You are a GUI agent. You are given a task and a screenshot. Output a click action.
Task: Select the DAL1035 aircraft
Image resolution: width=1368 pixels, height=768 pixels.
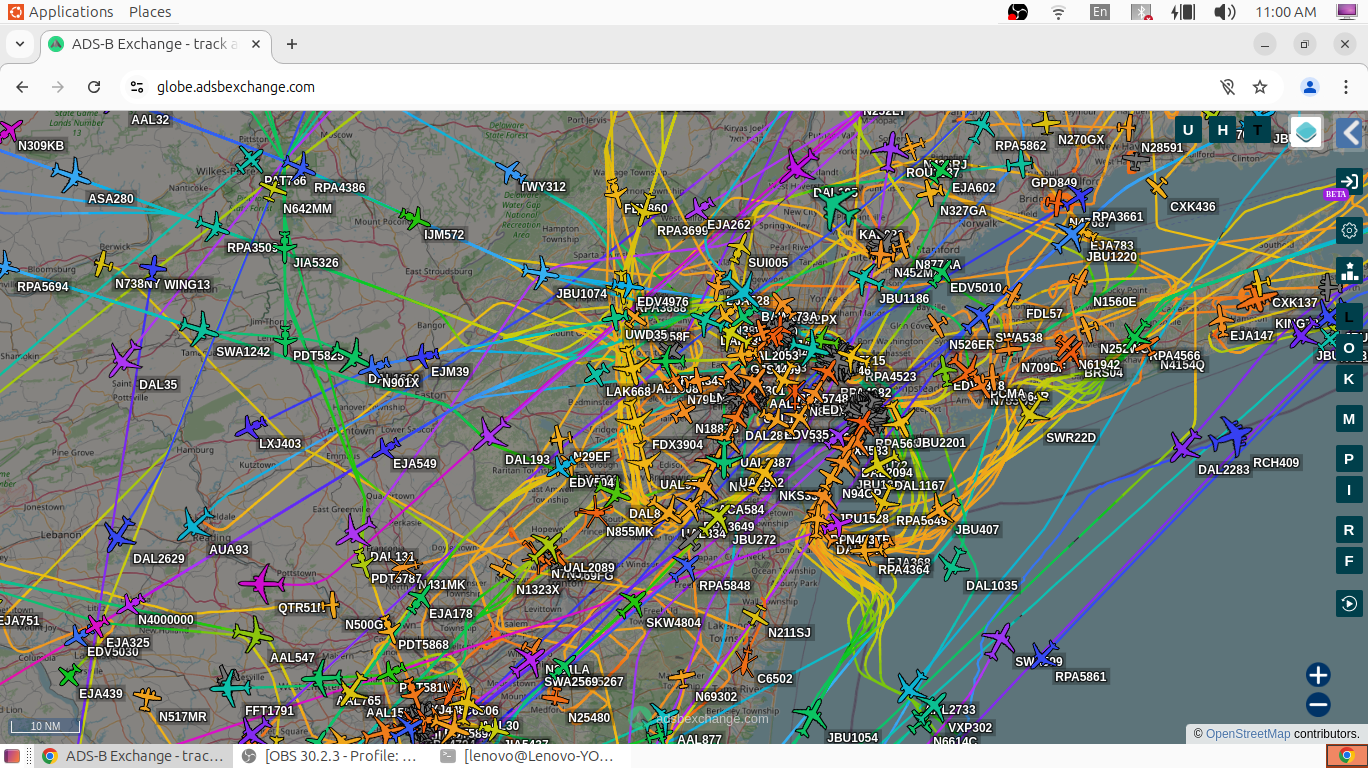click(x=954, y=563)
